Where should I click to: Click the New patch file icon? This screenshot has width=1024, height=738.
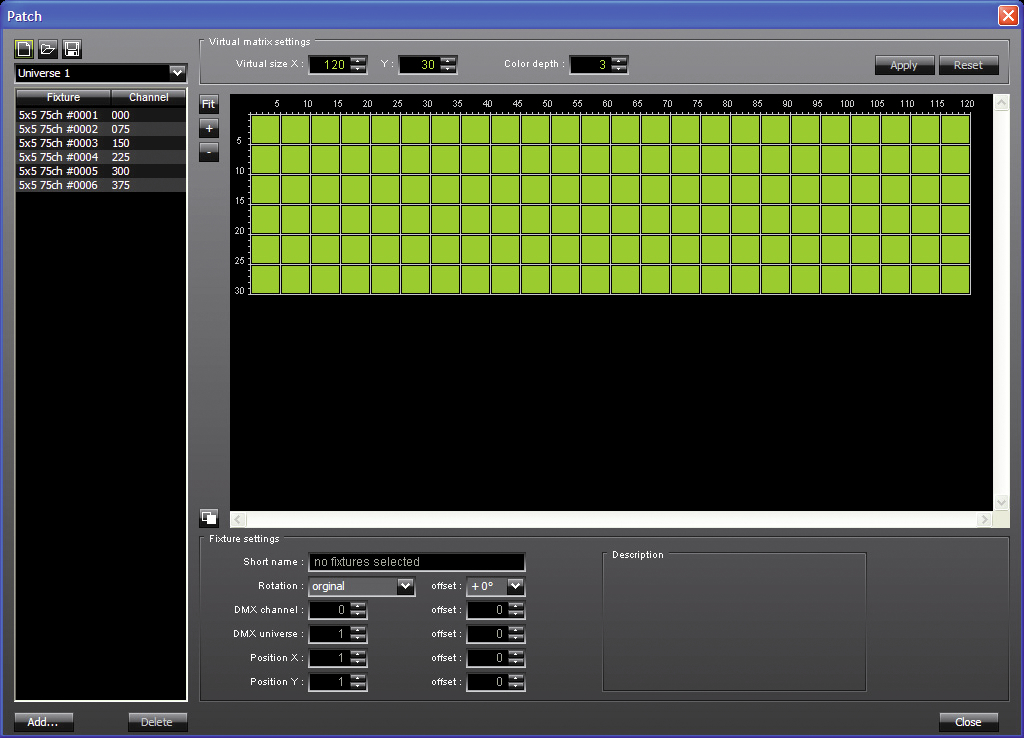(x=24, y=49)
